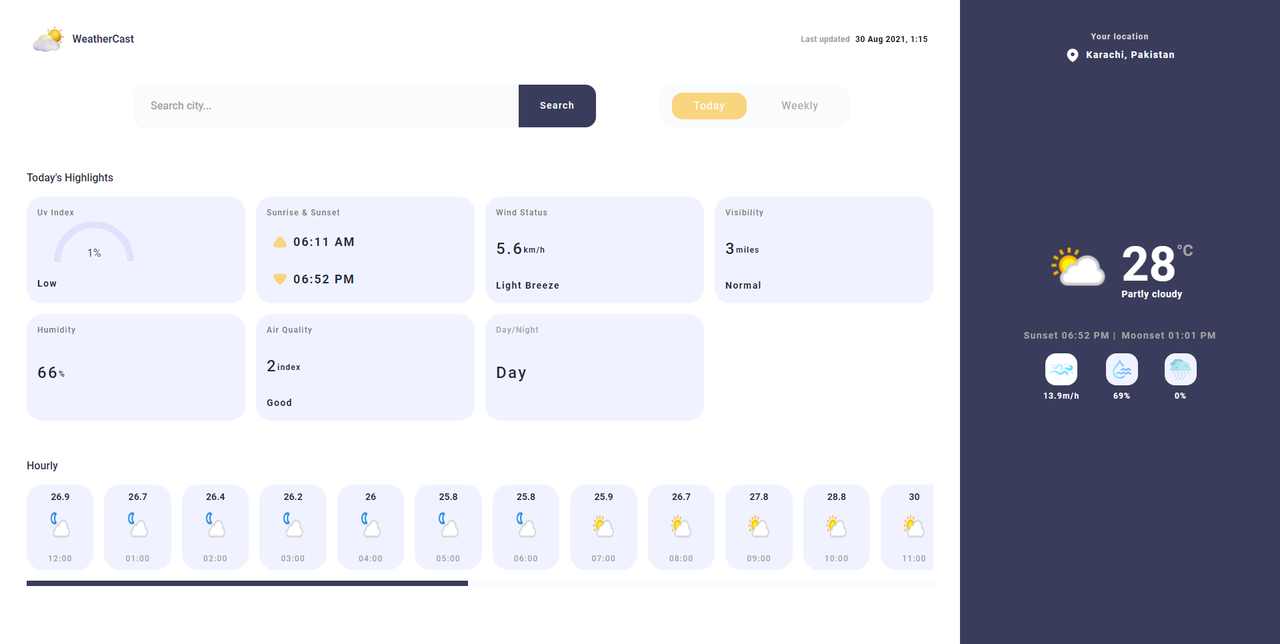
Task: Click the WeatherCast brand name
Action: tap(103, 39)
